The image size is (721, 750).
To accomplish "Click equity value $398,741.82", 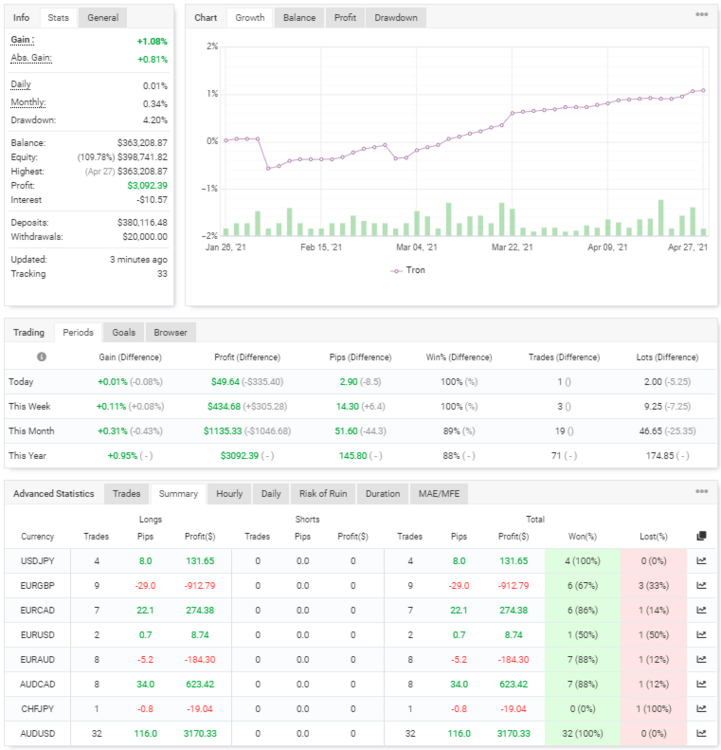I will [x=143, y=157].
